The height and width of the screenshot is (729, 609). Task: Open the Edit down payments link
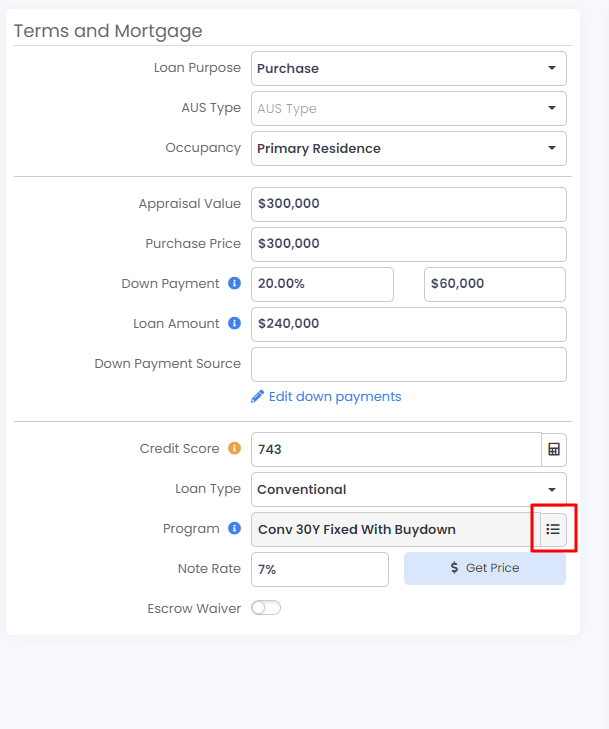pyautogui.click(x=335, y=397)
